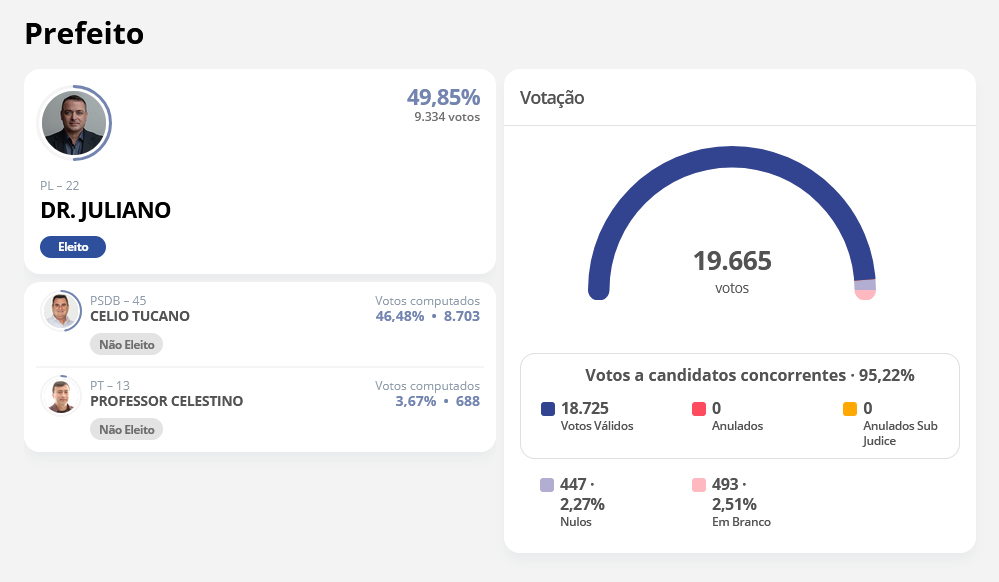
Task: Click Celio Tucano's 46,48% vote count
Action: pyautogui.click(x=399, y=316)
